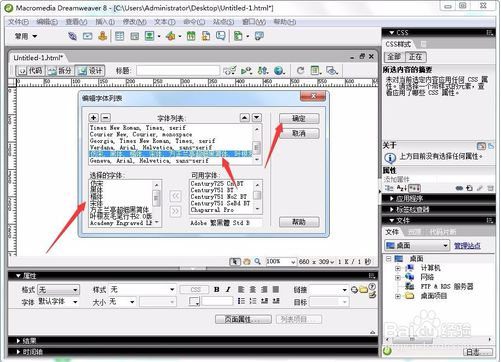
Task: Toggle Italic formatting in Properties
Action: [228, 289]
